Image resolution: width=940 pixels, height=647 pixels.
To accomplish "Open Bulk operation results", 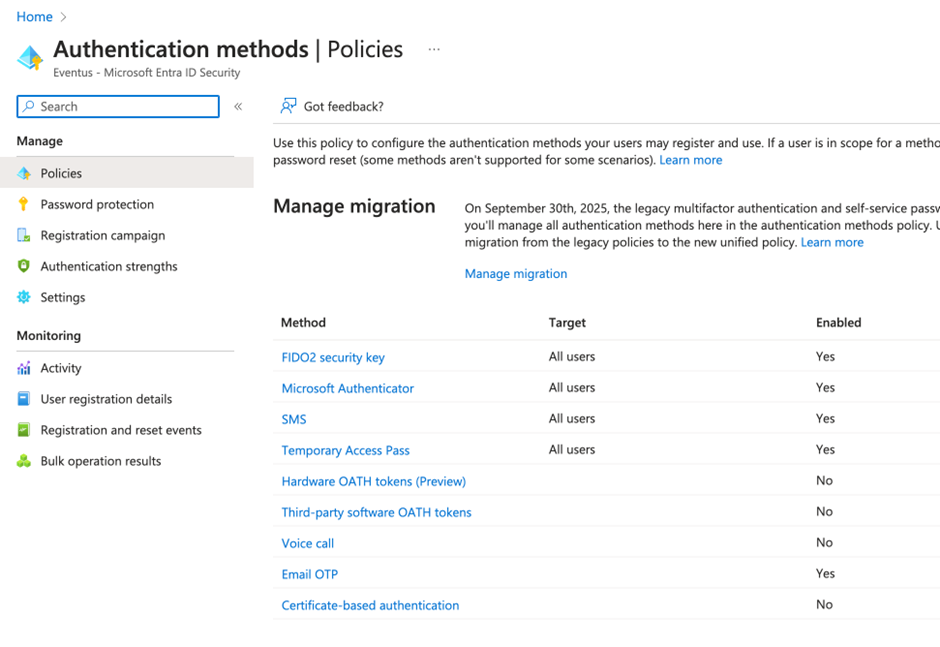I will pos(101,461).
